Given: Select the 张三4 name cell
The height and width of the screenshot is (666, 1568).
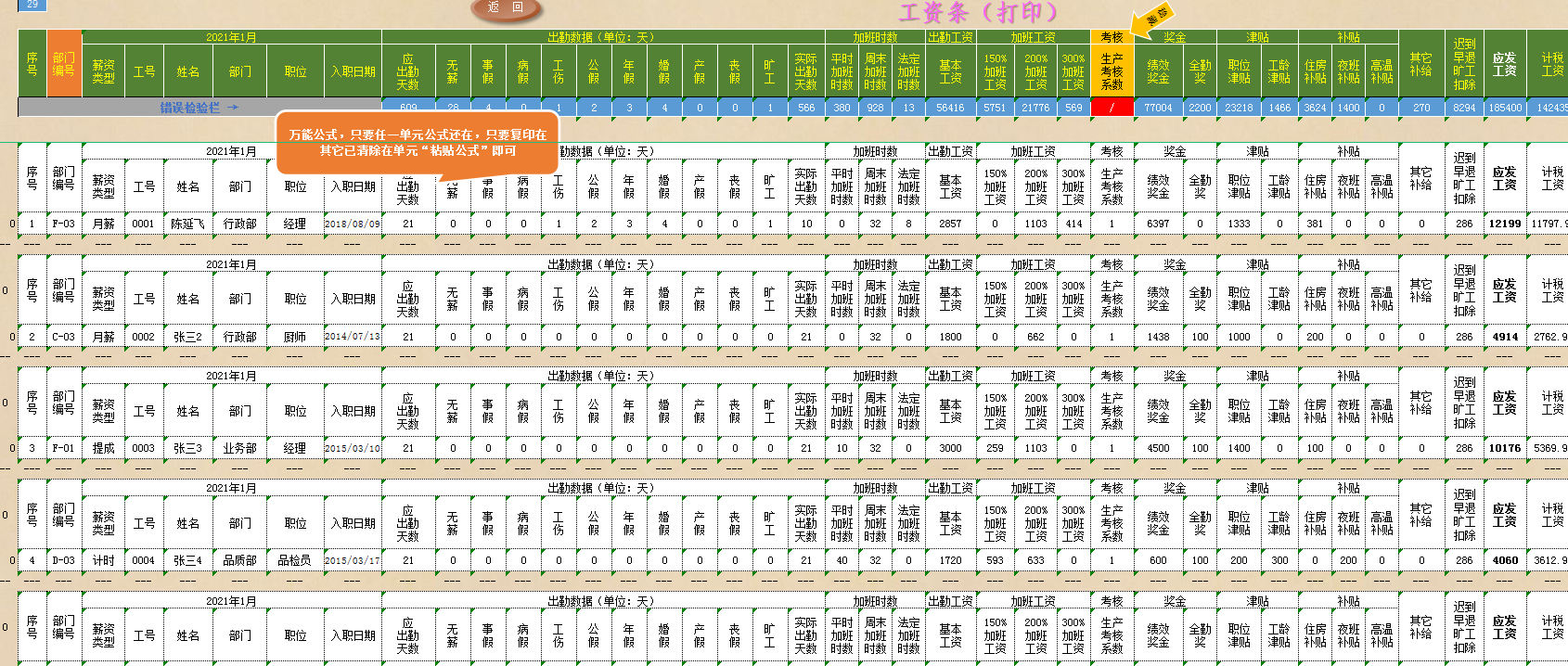Looking at the screenshot, I should point(187,560).
